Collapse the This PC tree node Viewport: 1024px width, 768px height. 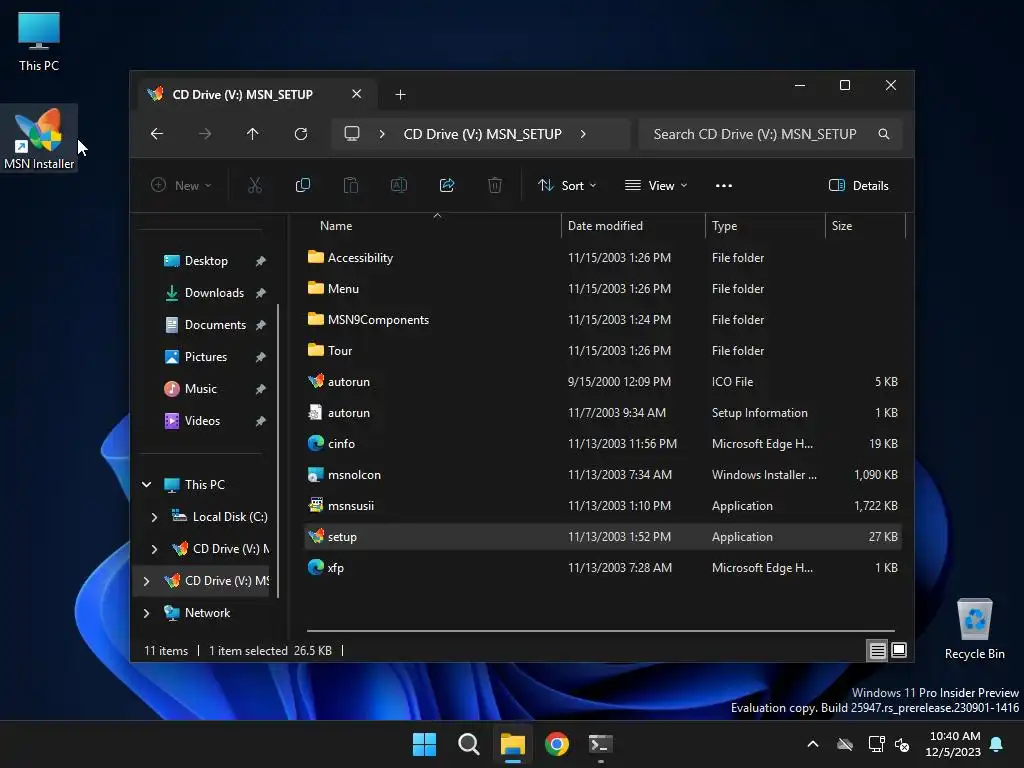[146, 485]
